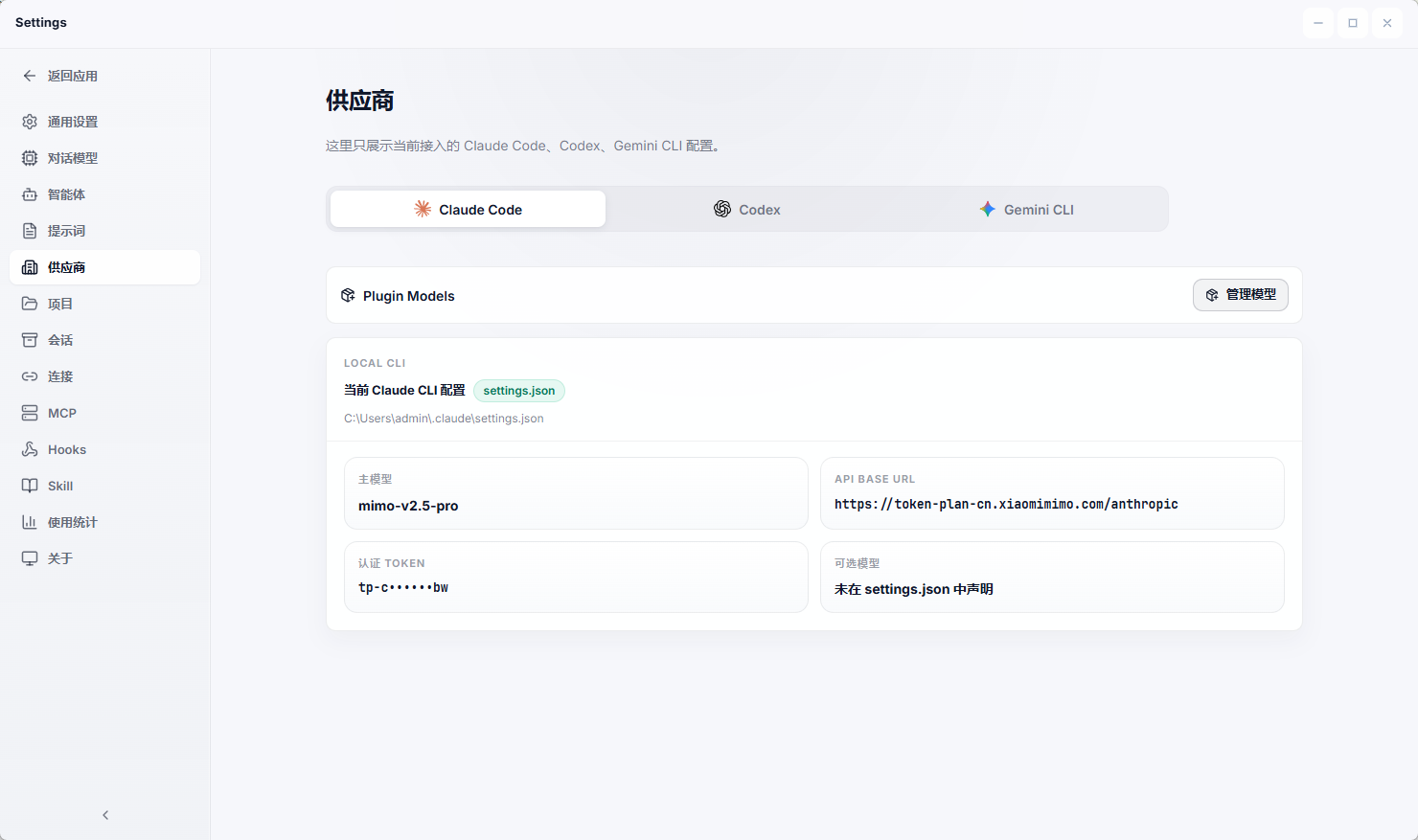Screen dimensions: 1418x840
Task: Click the path C:\Users\admin\.claude\settings.json
Action: [444, 419]
